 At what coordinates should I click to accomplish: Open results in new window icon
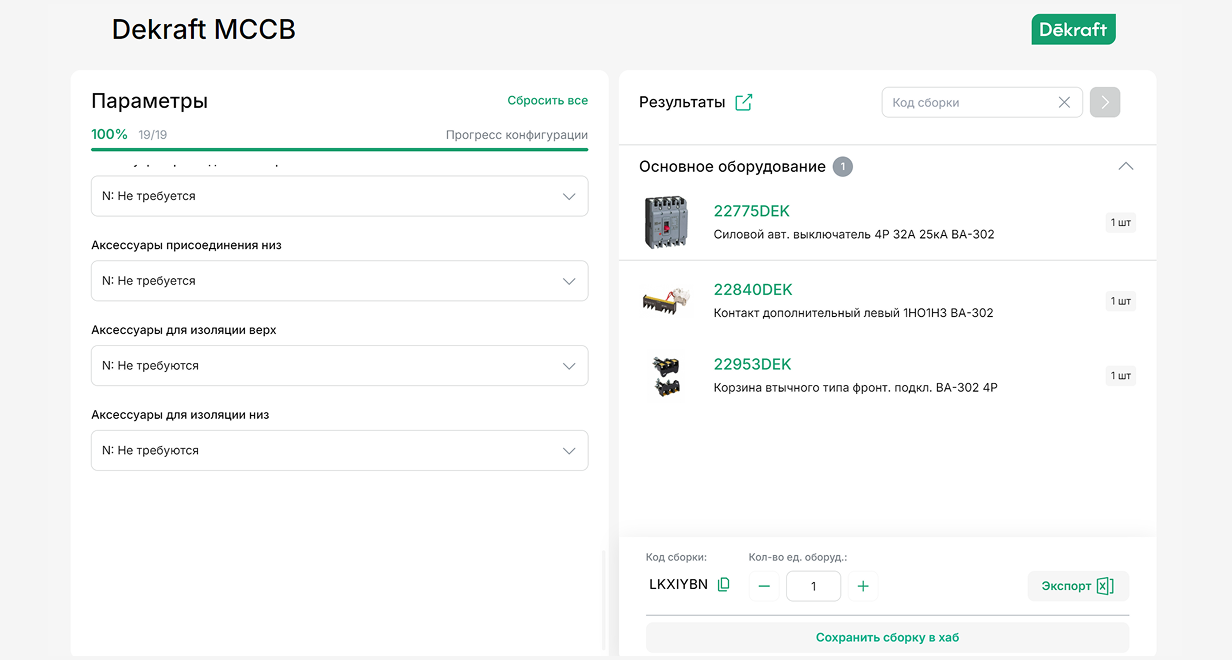pyautogui.click(x=743, y=102)
